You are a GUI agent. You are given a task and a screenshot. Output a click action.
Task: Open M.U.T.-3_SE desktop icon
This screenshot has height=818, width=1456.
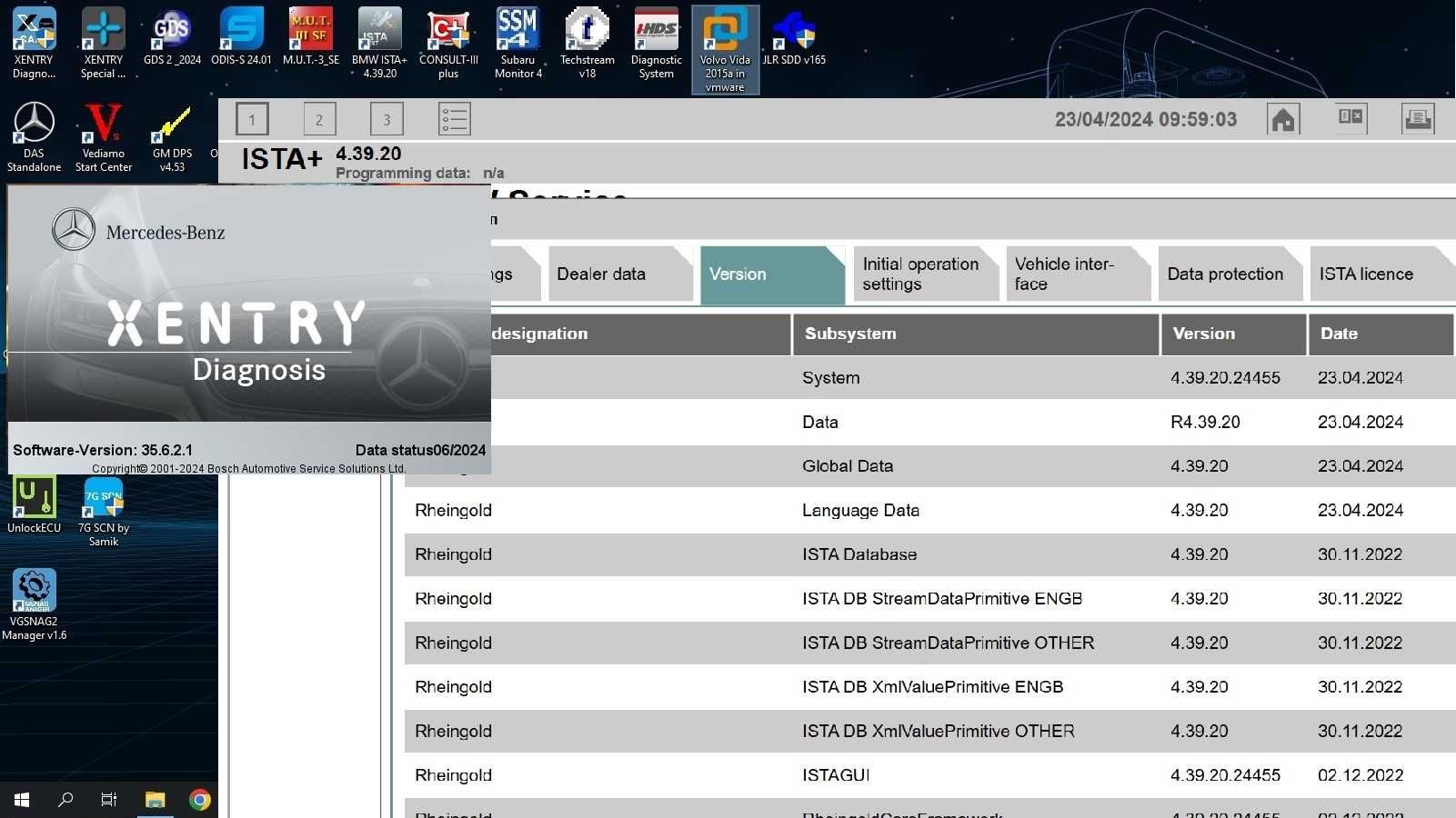click(x=311, y=36)
